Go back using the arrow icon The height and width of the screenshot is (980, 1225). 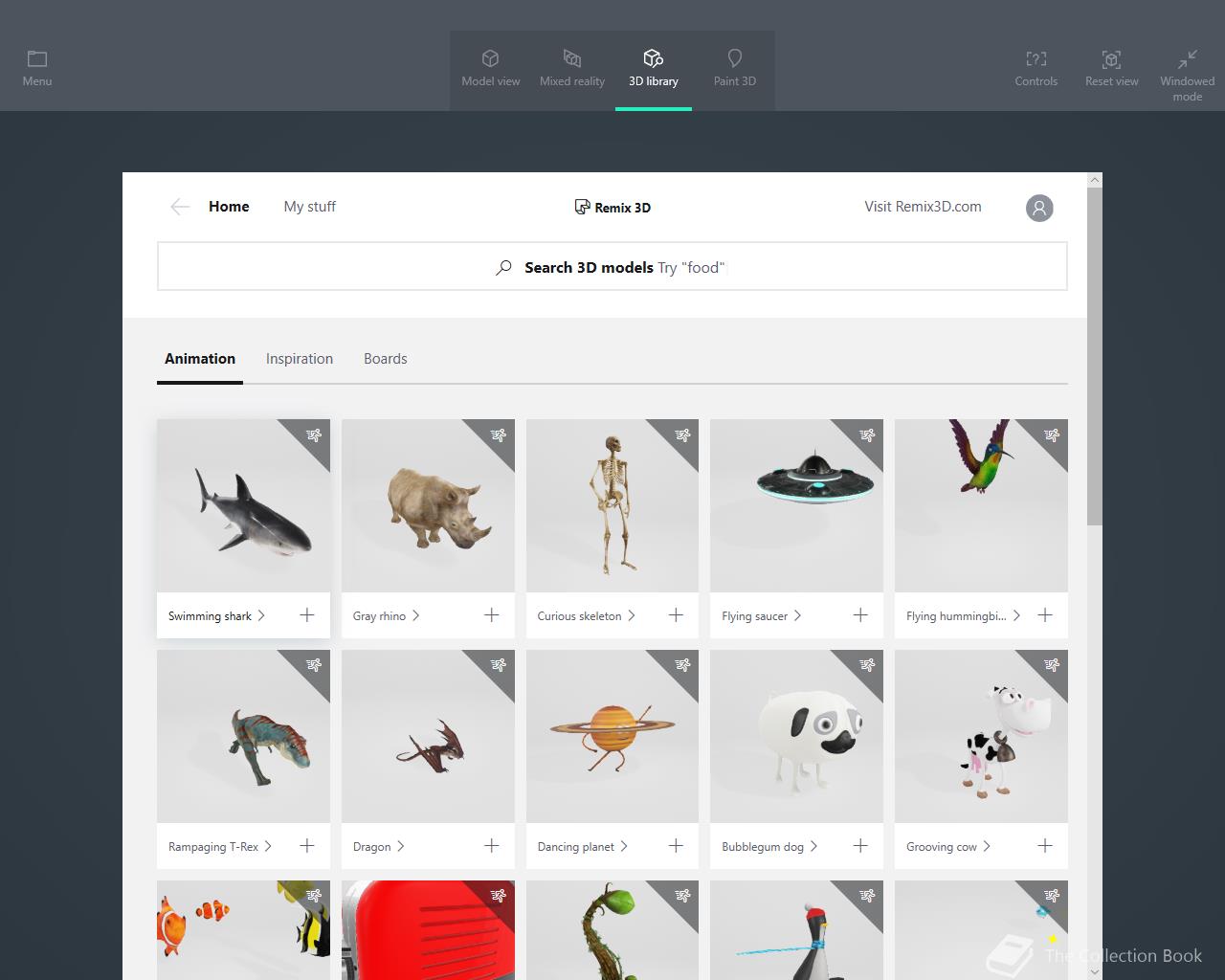180,207
